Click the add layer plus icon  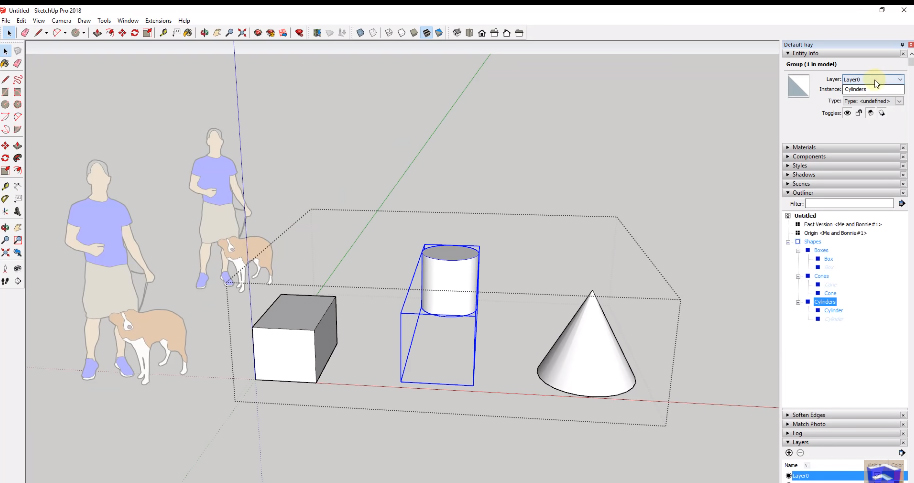pos(789,453)
